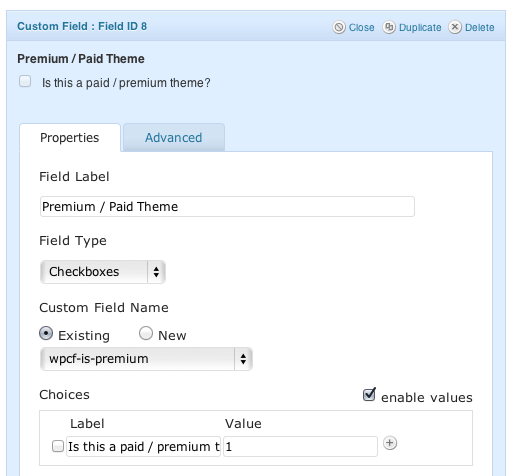The image size is (513, 476).
Task: Toggle the enable values checkbox
Action: [369, 395]
